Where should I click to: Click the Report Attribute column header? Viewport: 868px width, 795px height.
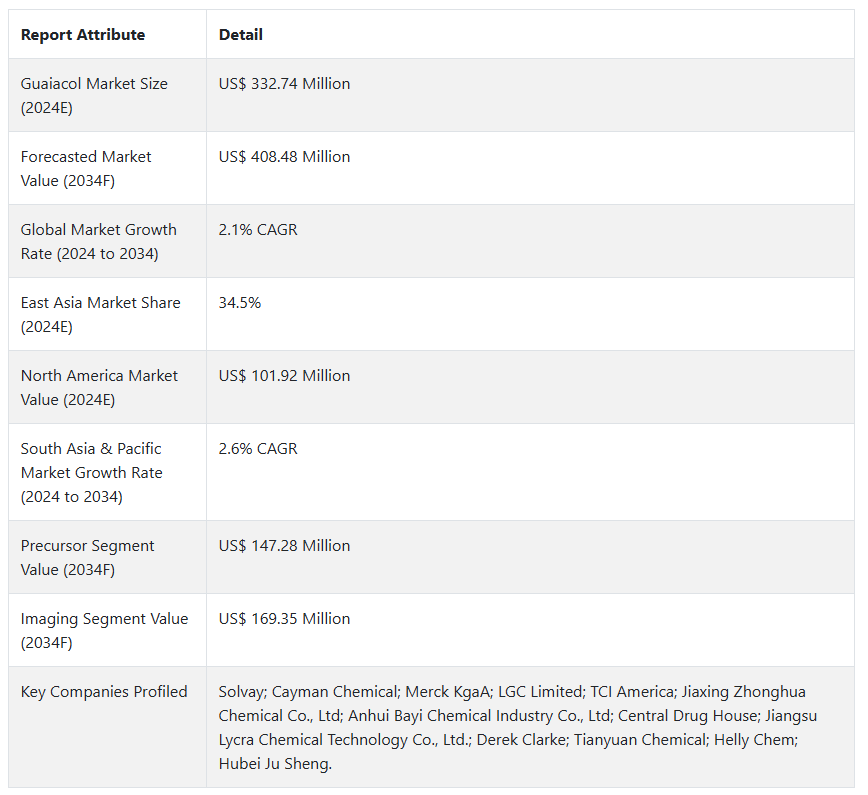83,35
